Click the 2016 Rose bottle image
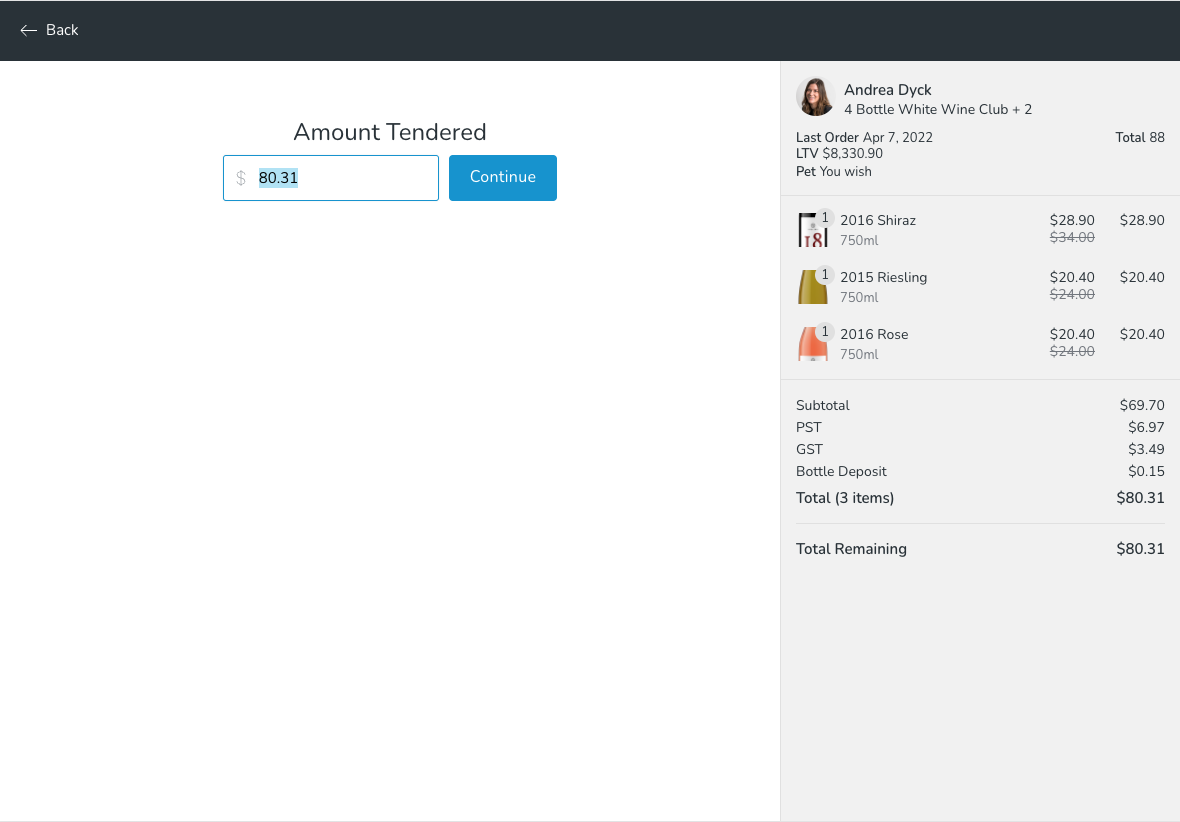1180x822 pixels. [x=811, y=345]
